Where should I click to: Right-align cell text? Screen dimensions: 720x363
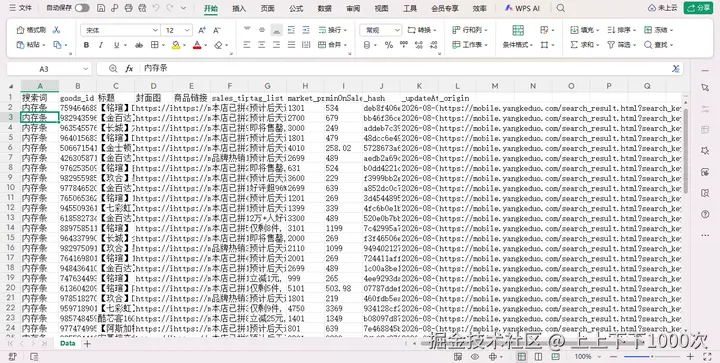pos(276,45)
